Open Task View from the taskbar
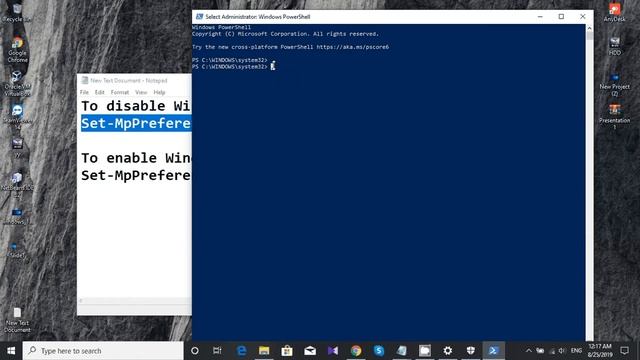 tap(217, 351)
